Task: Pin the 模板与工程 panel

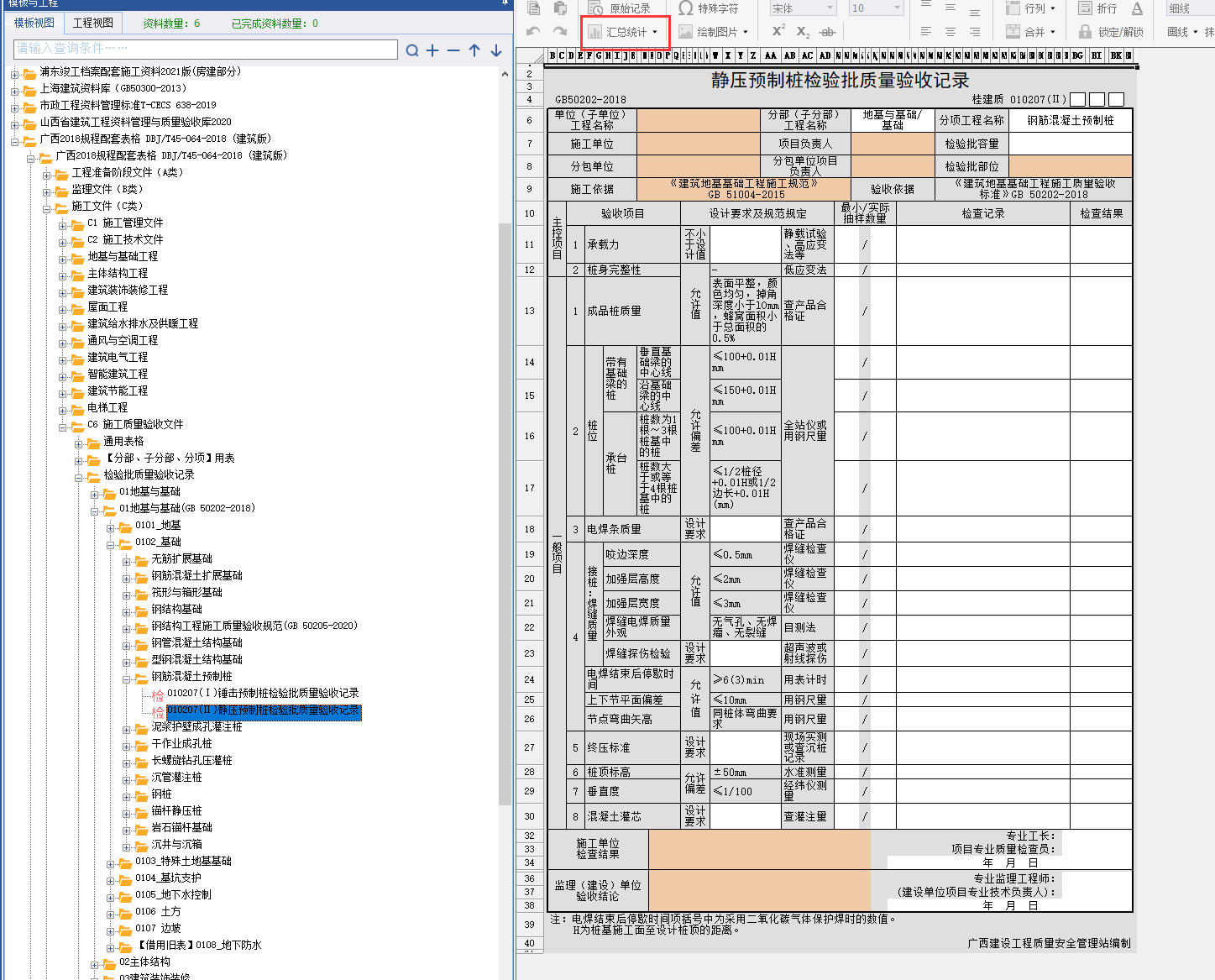Action: click(505, 3)
